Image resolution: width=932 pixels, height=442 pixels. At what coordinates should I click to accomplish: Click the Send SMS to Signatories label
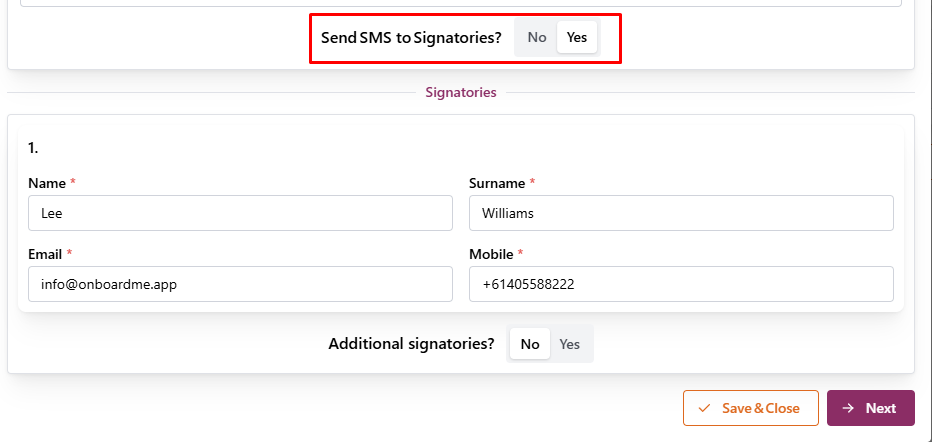tap(411, 38)
